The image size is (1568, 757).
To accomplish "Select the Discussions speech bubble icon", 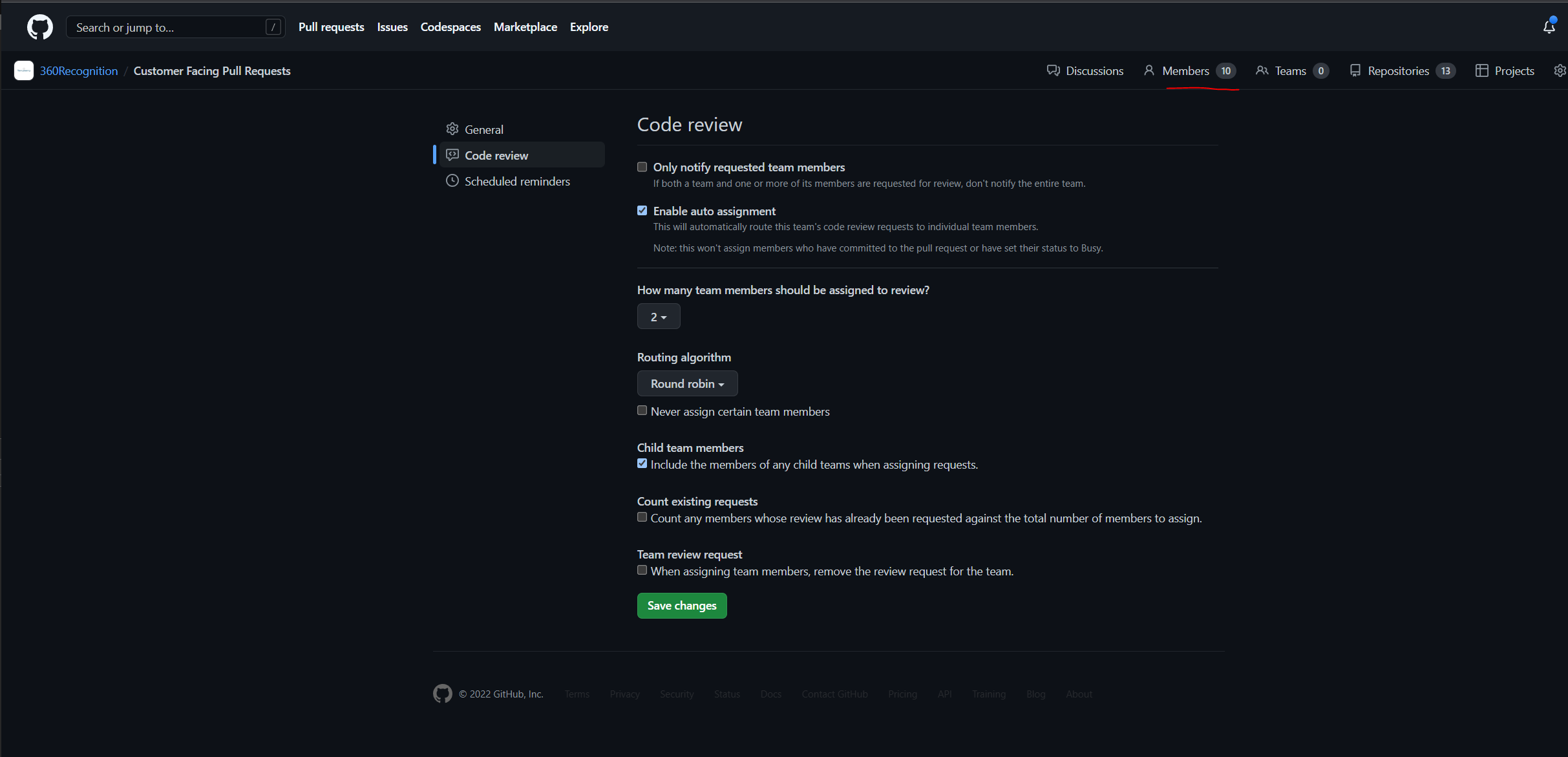I will [x=1054, y=70].
